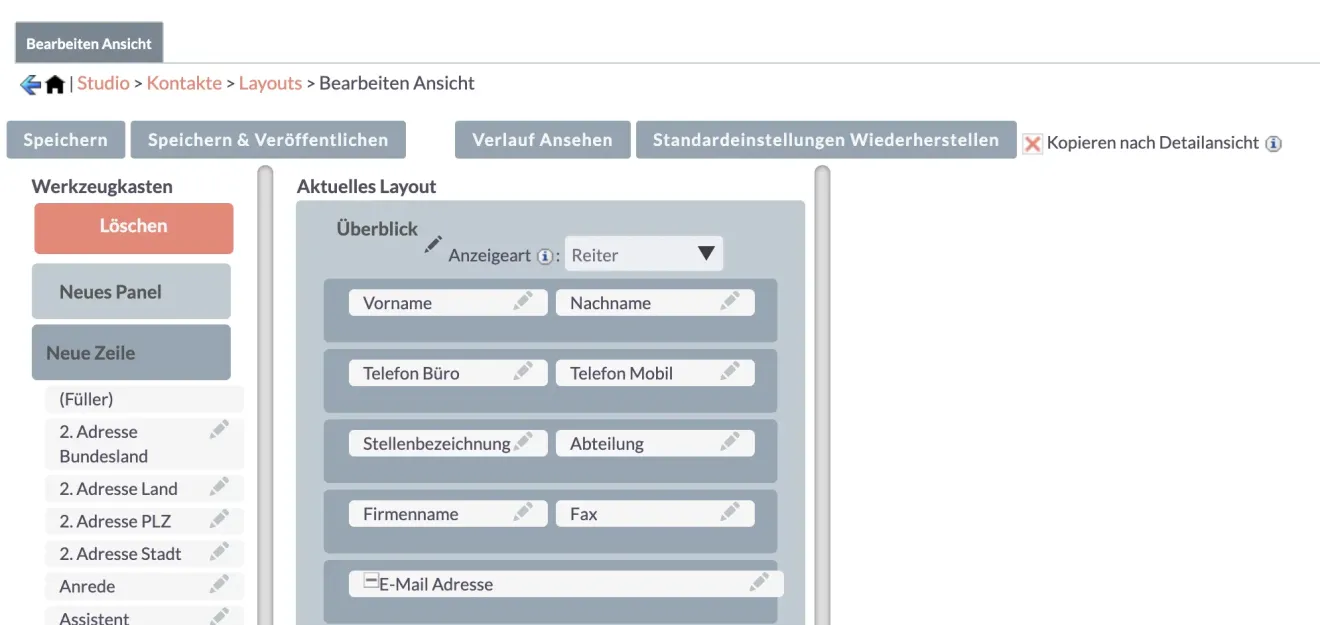
Task: Collapse the E-Mail Adresse row with minus control
Action: (x=370, y=578)
